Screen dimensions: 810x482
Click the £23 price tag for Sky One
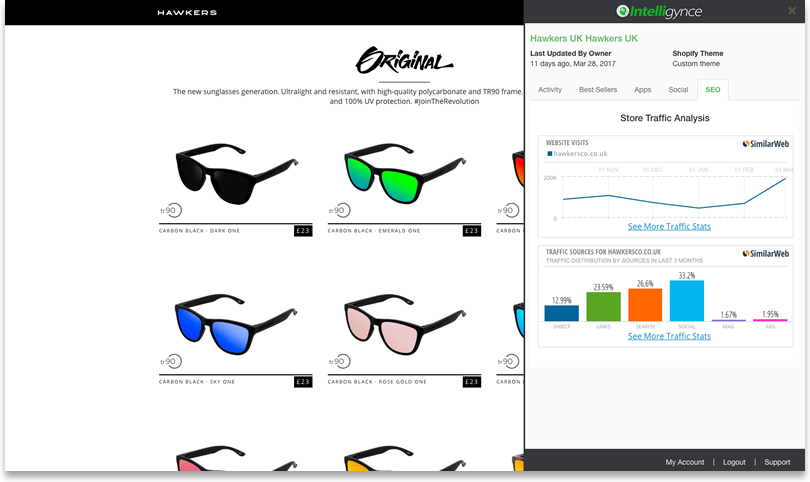pyautogui.click(x=303, y=382)
